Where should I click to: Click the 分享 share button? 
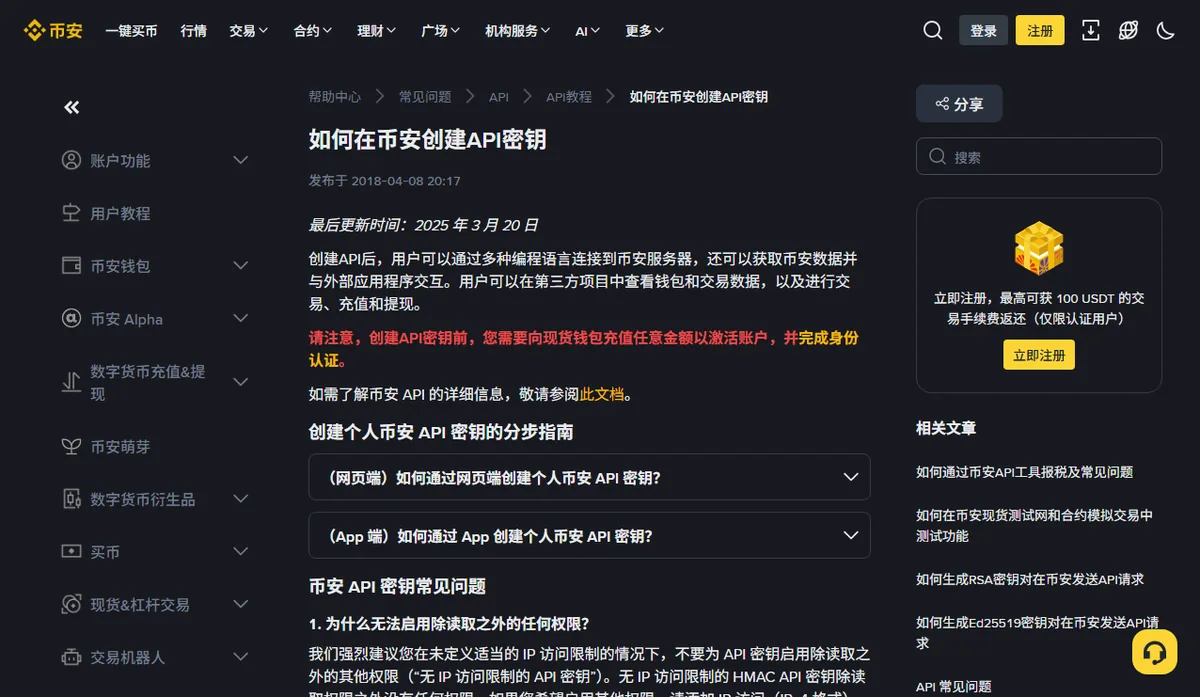[x=959, y=104]
